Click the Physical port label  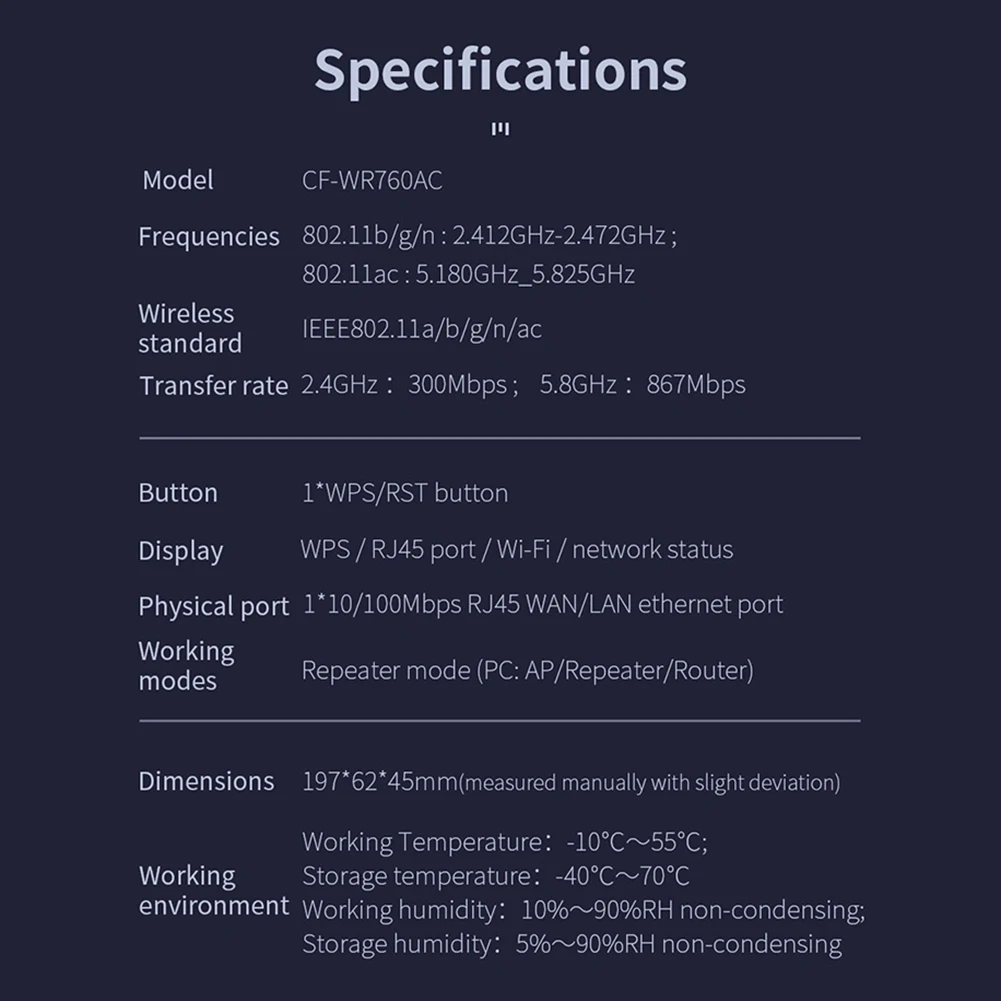coord(213,606)
